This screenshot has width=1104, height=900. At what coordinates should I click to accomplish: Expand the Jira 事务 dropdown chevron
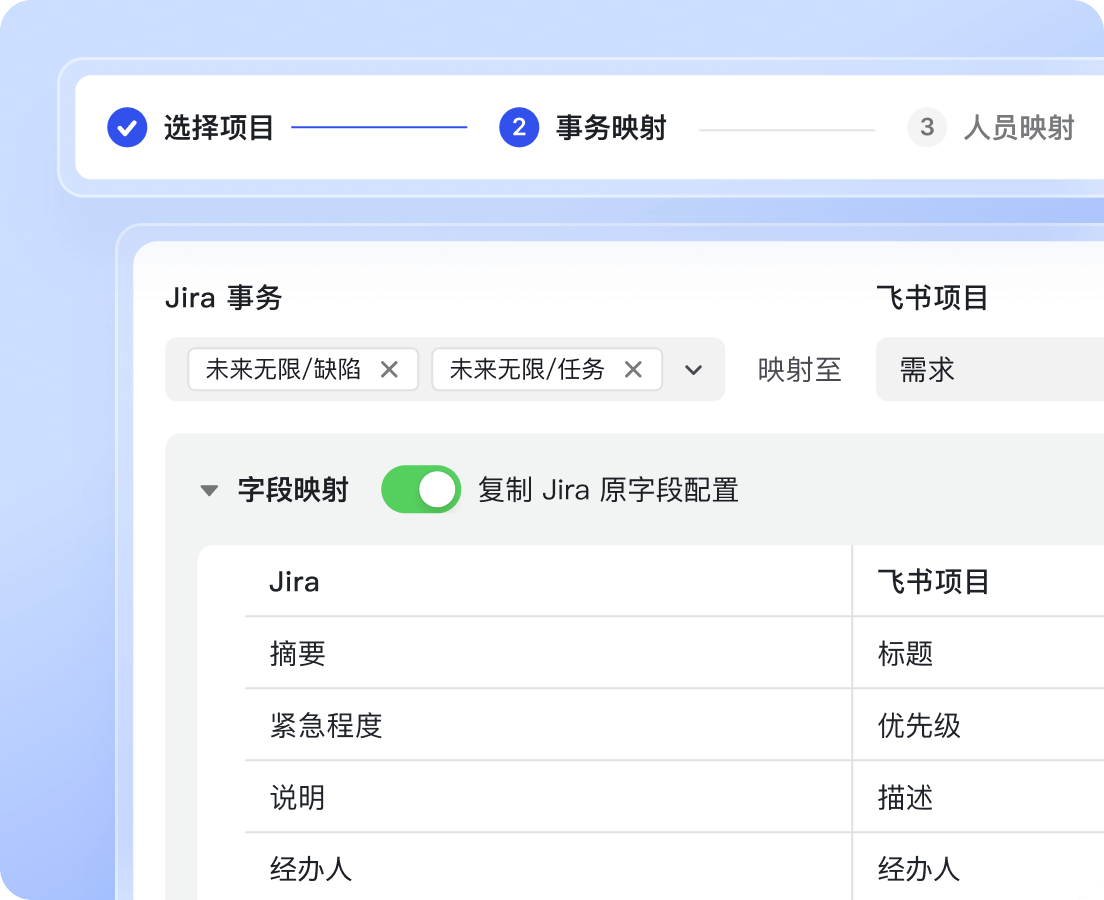point(694,370)
